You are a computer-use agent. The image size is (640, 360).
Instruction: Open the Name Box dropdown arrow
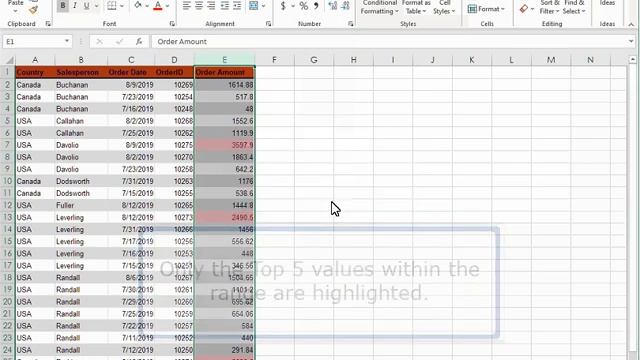pos(67,42)
